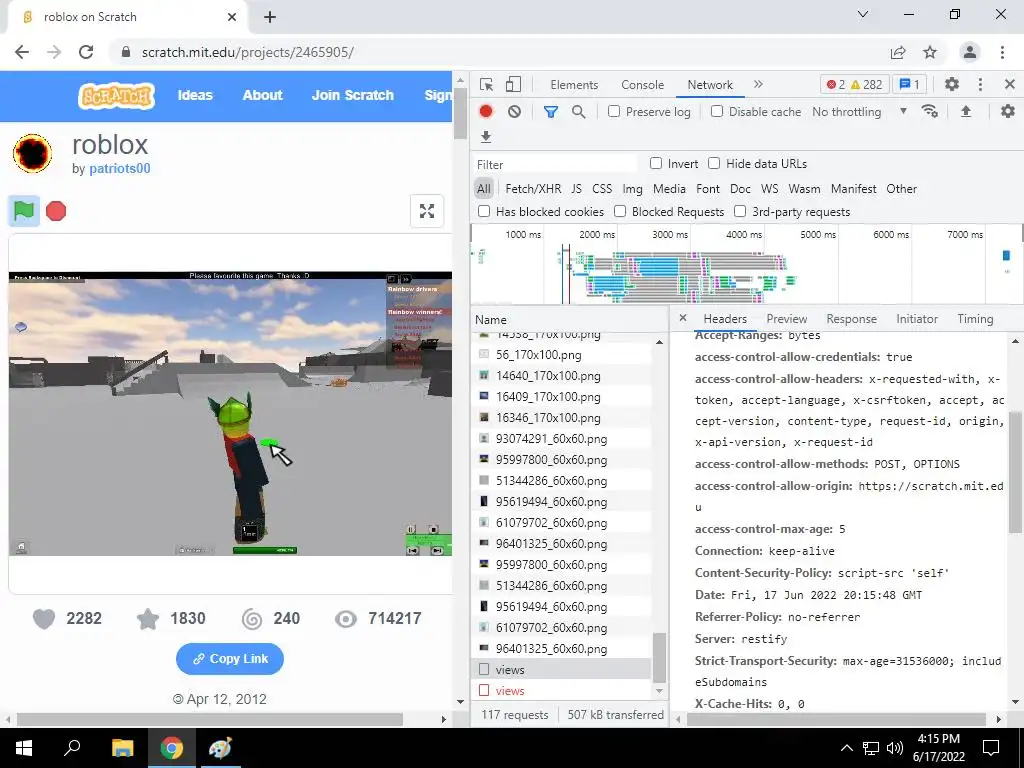Select the inspect element picker icon
1024x768 pixels.
click(x=487, y=85)
